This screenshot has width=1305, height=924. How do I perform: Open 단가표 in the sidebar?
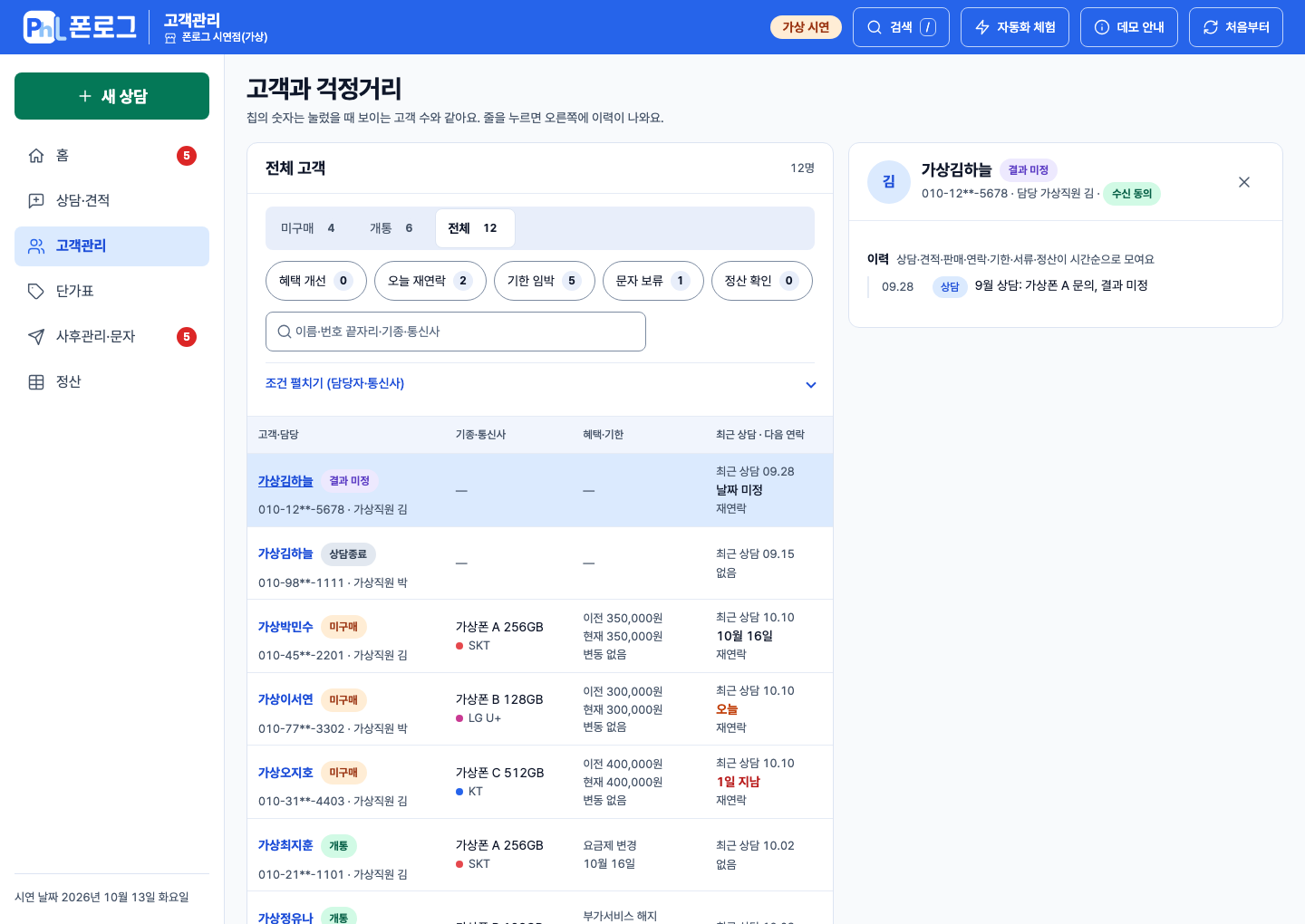[112, 292]
